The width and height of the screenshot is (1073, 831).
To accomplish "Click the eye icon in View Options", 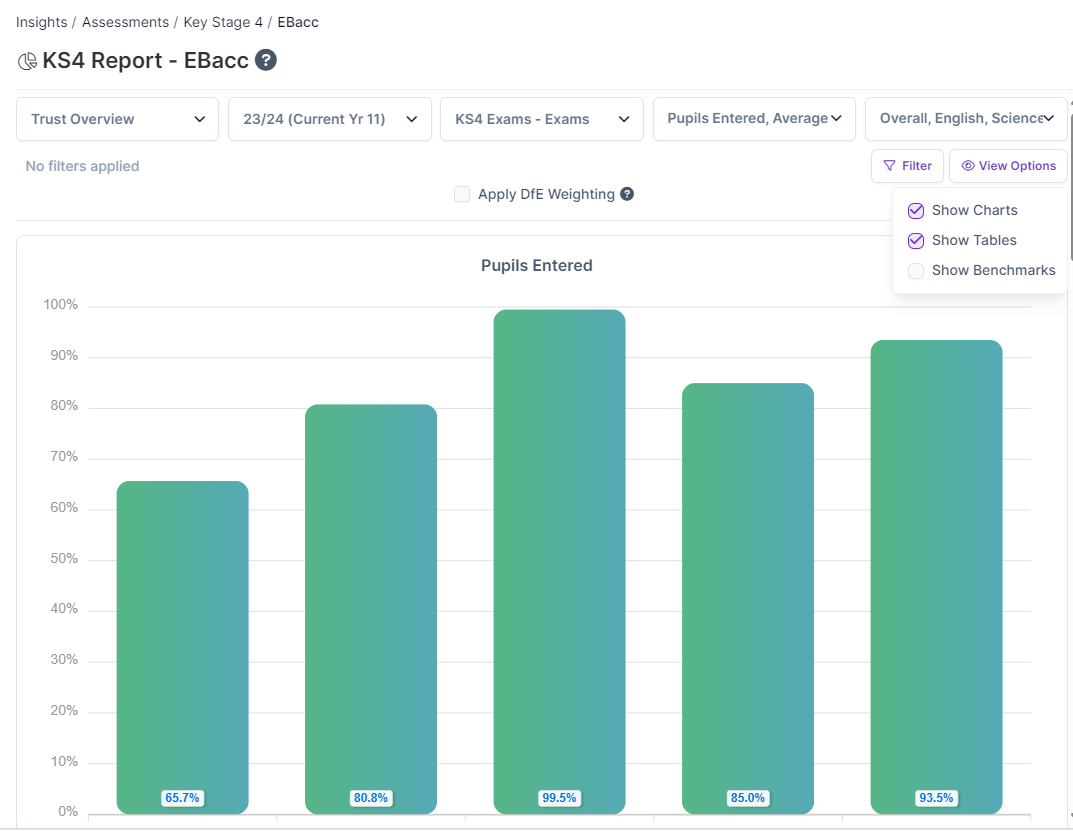I will point(967,166).
